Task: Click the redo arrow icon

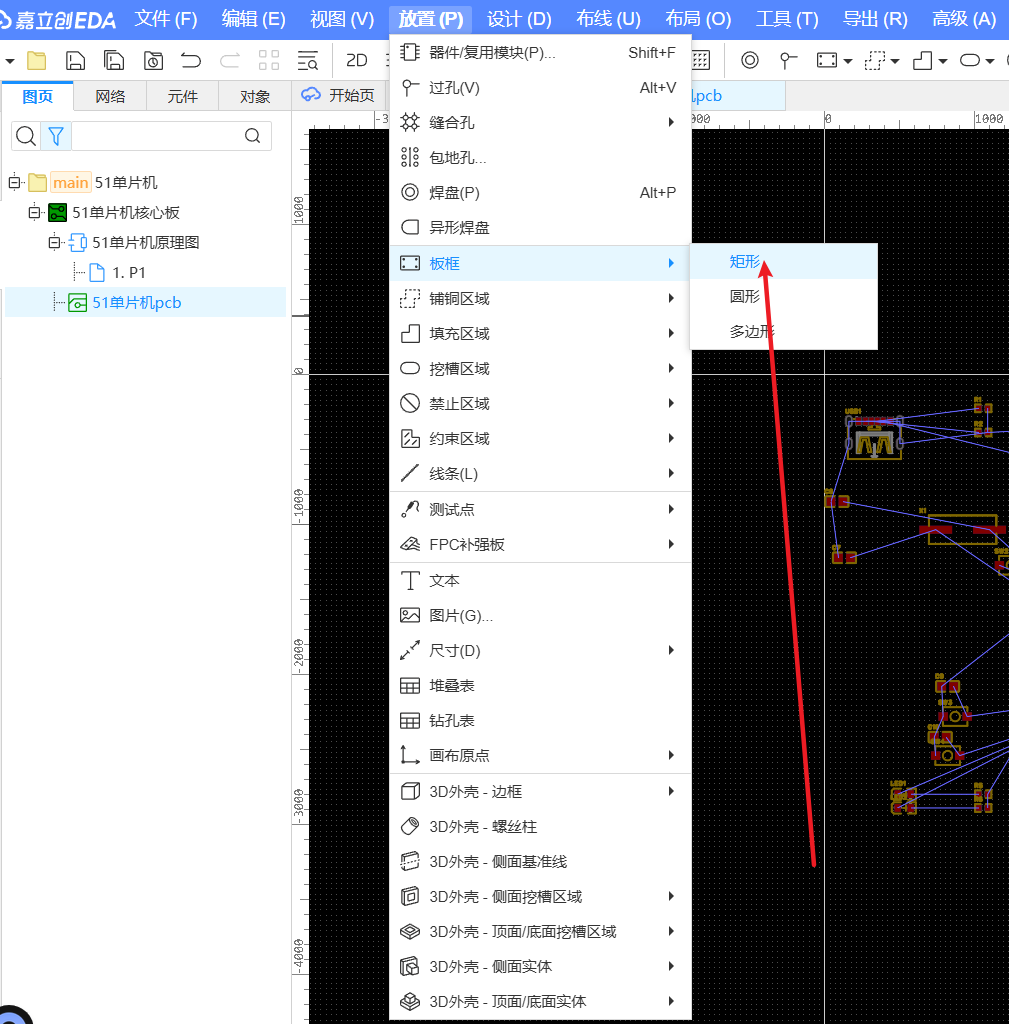Action: point(230,61)
